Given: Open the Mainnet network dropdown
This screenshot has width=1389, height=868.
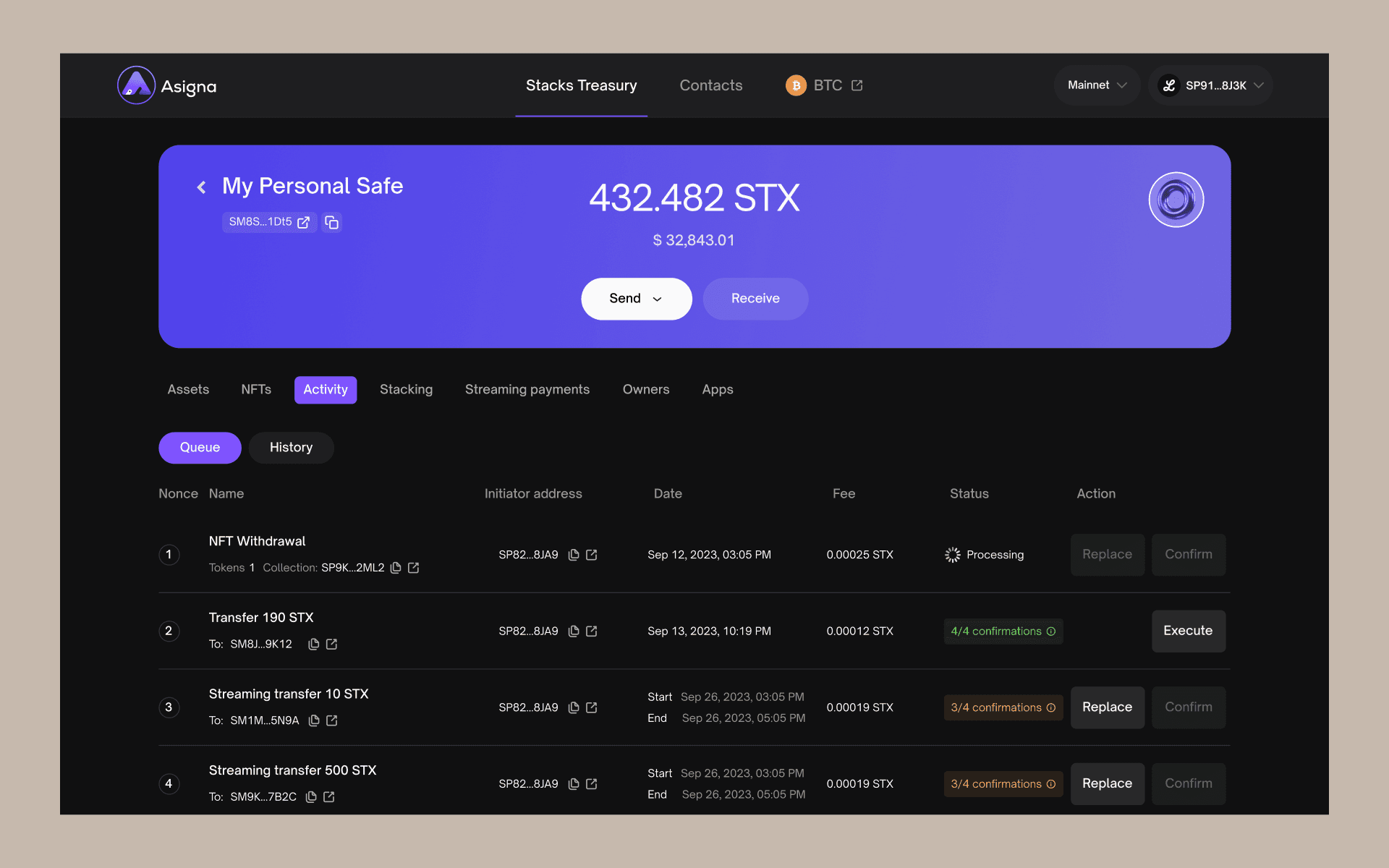Looking at the screenshot, I should coord(1097,85).
